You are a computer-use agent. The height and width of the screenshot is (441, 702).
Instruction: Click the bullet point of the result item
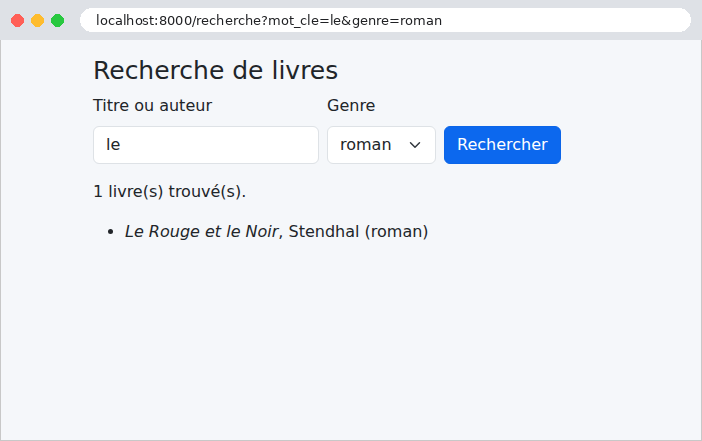tap(111, 232)
